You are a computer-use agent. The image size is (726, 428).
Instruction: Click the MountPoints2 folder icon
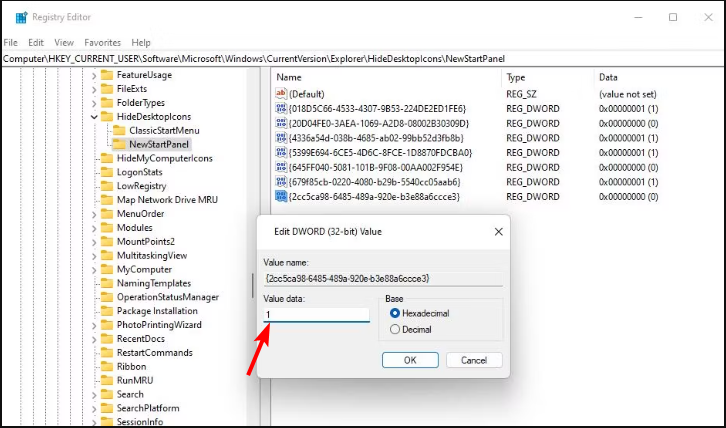[107, 241]
